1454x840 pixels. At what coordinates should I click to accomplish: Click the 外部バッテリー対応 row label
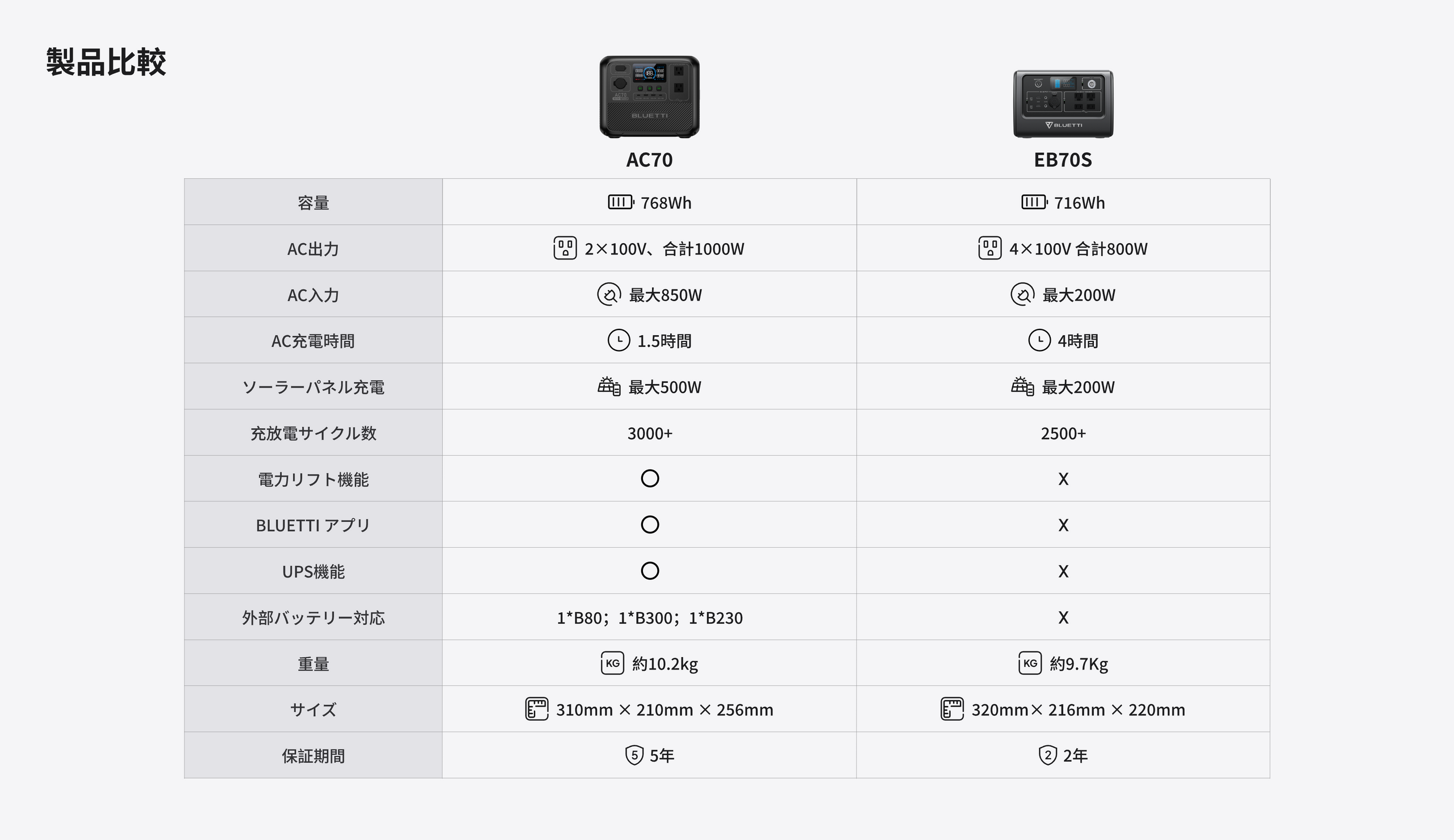tap(313, 617)
